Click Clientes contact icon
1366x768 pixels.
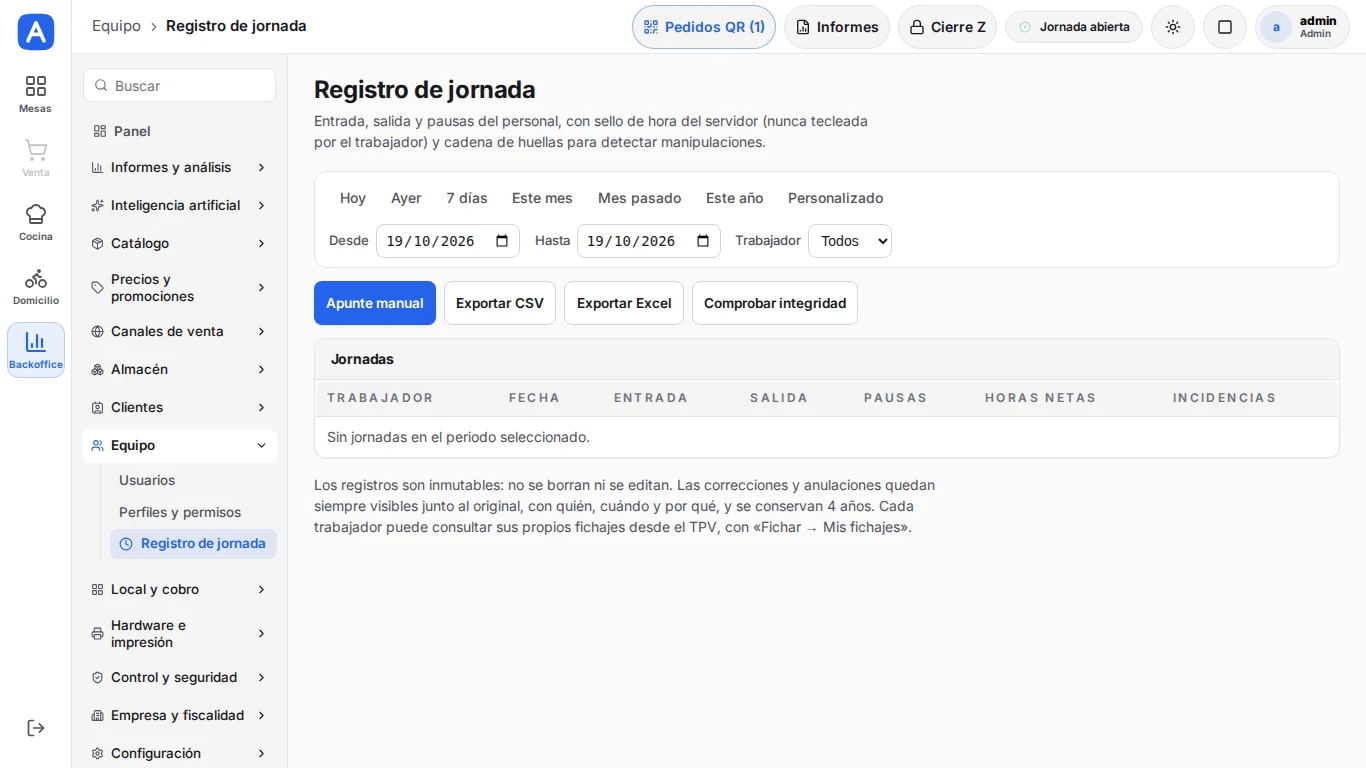pos(97,407)
